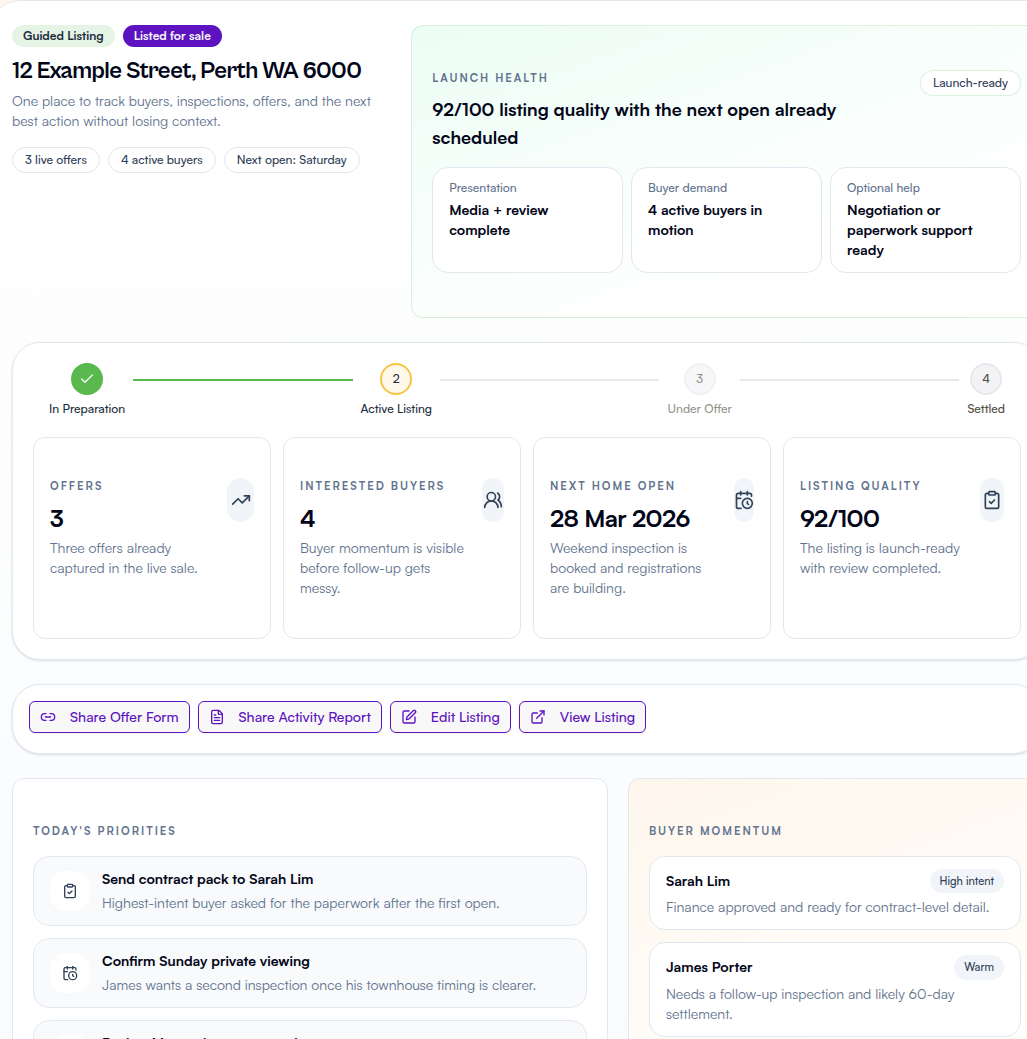
Task: Switch to the Settled stage
Action: click(x=985, y=379)
